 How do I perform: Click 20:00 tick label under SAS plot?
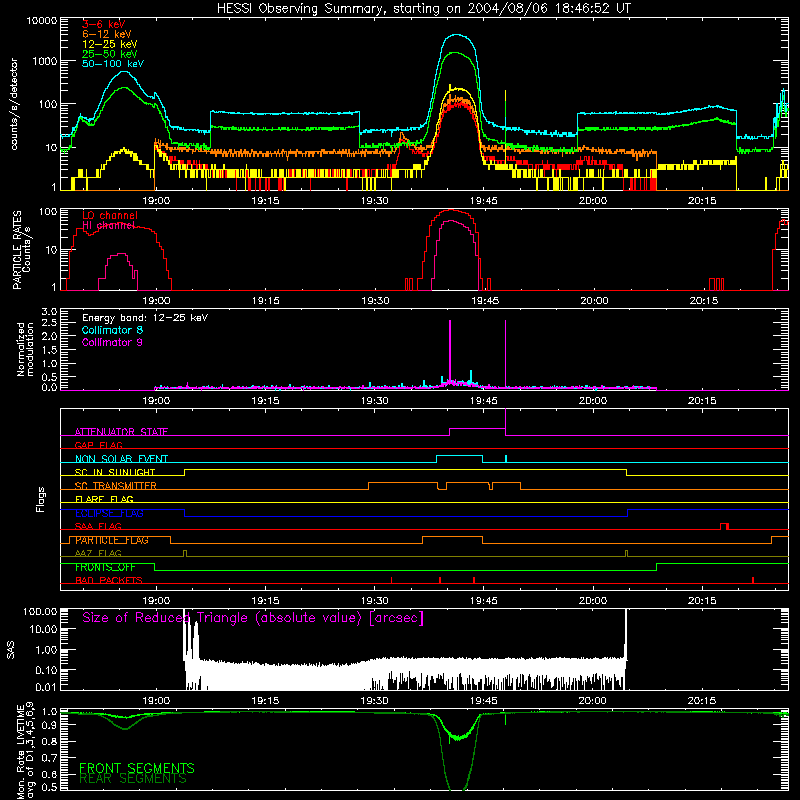tap(592, 701)
